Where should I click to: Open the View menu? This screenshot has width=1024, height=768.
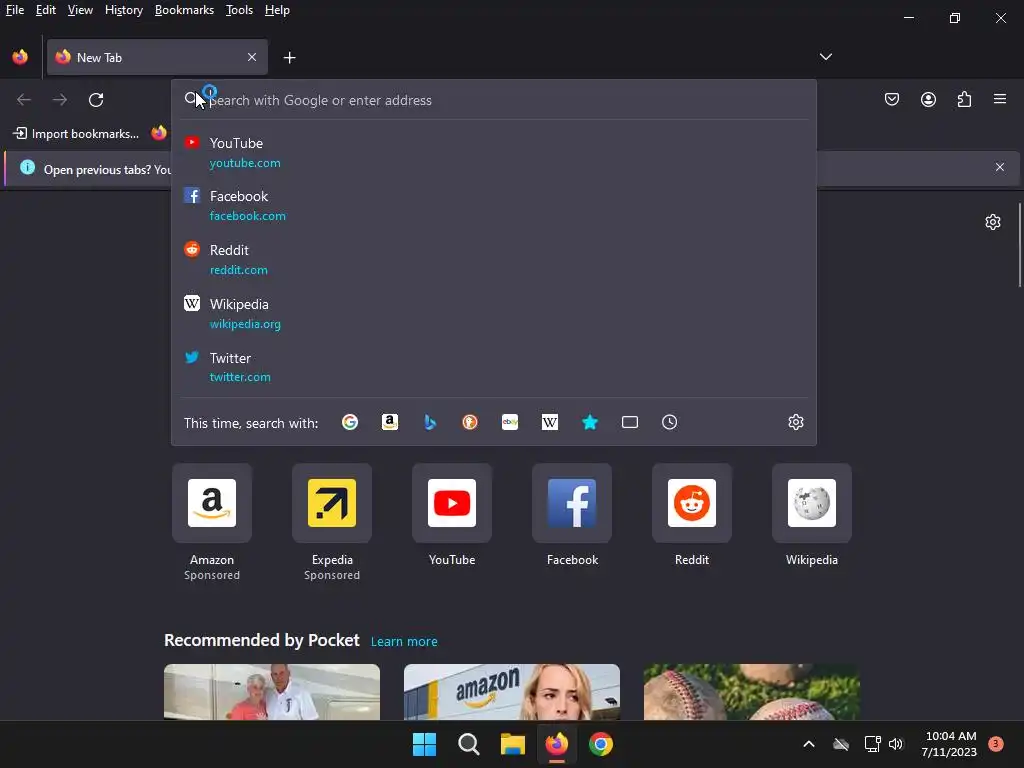tap(80, 10)
